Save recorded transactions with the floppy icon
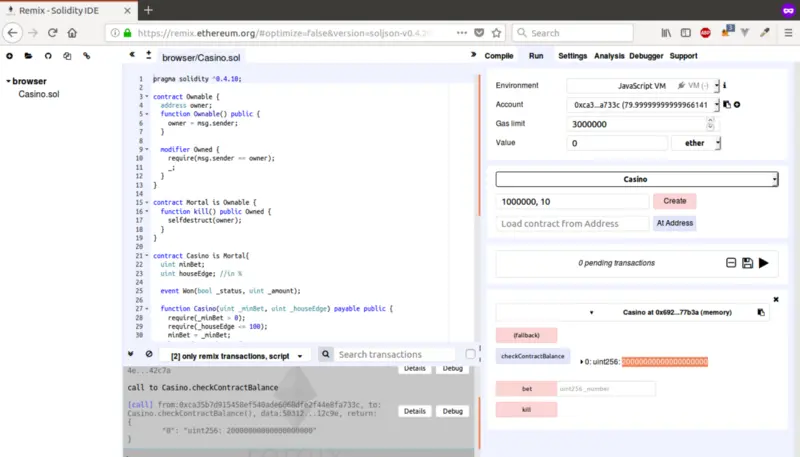The height and width of the screenshot is (457, 800). click(747, 263)
